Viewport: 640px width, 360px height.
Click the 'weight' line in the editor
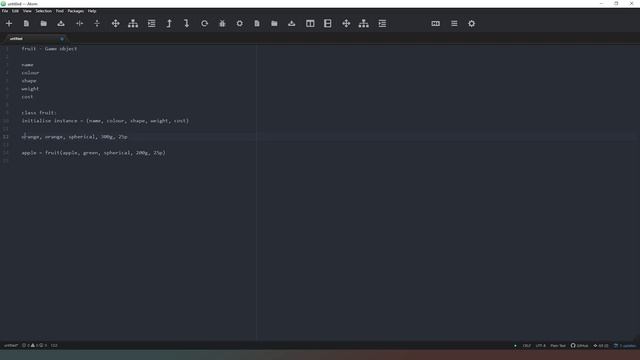30,89
